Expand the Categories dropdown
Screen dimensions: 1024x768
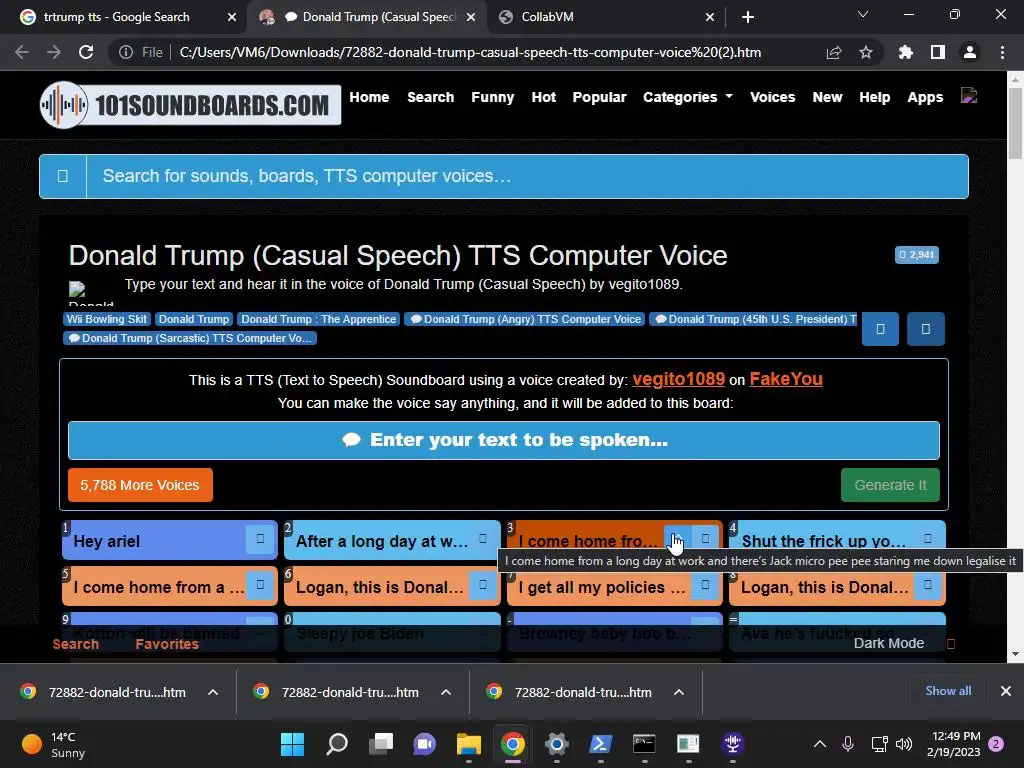coord(688,97)
